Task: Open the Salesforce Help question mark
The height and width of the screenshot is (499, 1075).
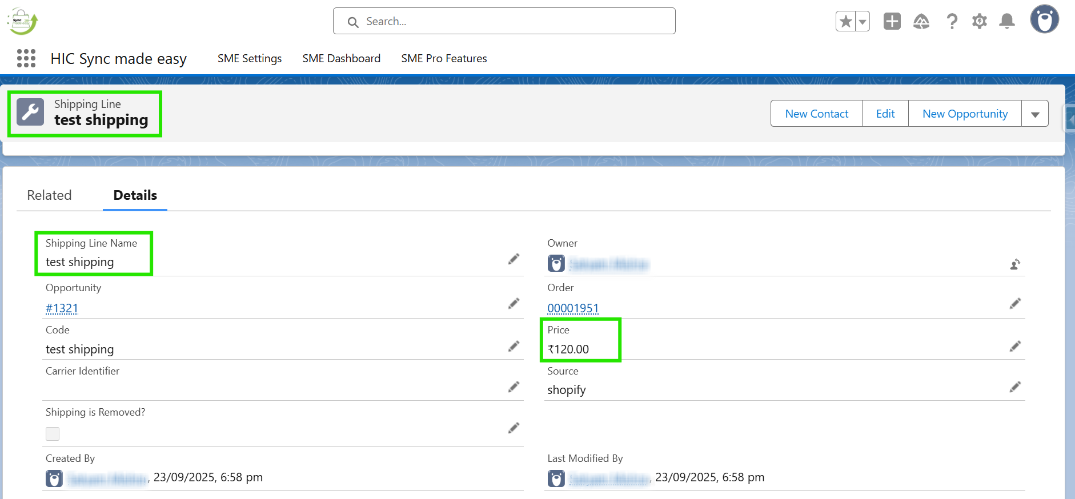Action: 952,21
